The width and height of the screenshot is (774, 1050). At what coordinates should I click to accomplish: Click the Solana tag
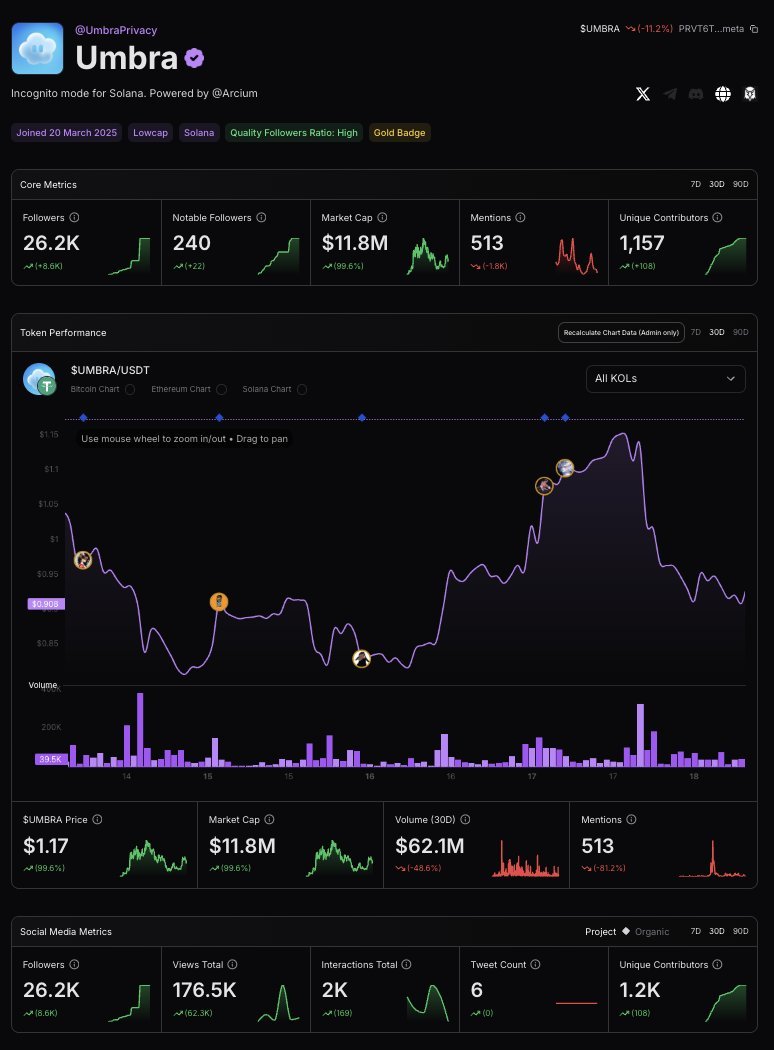click(199, 133)
